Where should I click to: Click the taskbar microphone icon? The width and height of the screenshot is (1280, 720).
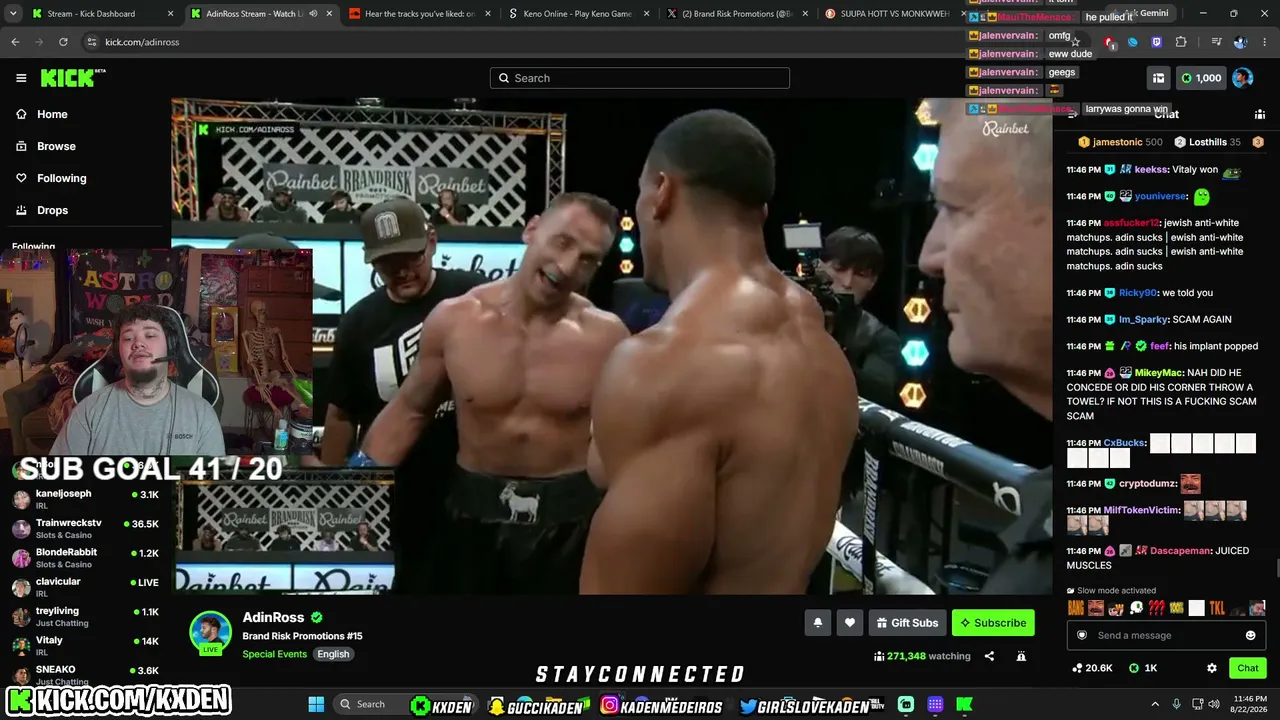[x=1176, y=704]
